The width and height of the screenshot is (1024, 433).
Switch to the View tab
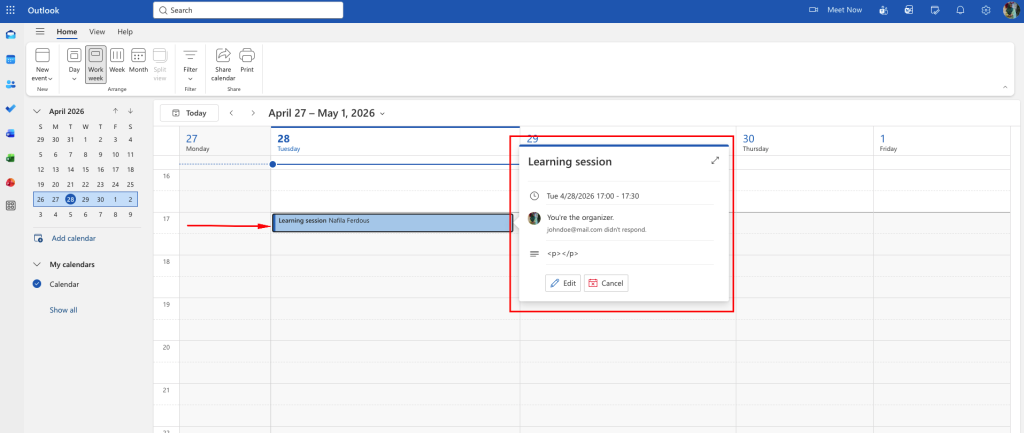[x=97, y=32]
